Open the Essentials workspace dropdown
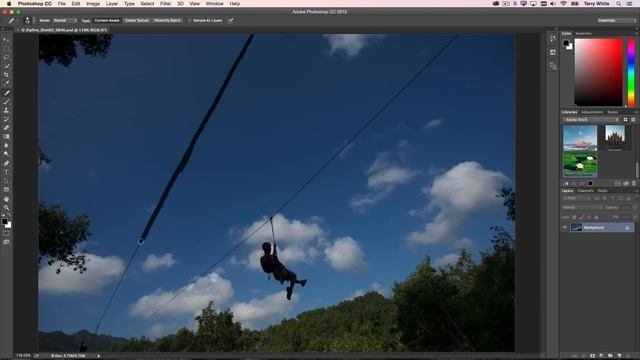 point(616,20)
